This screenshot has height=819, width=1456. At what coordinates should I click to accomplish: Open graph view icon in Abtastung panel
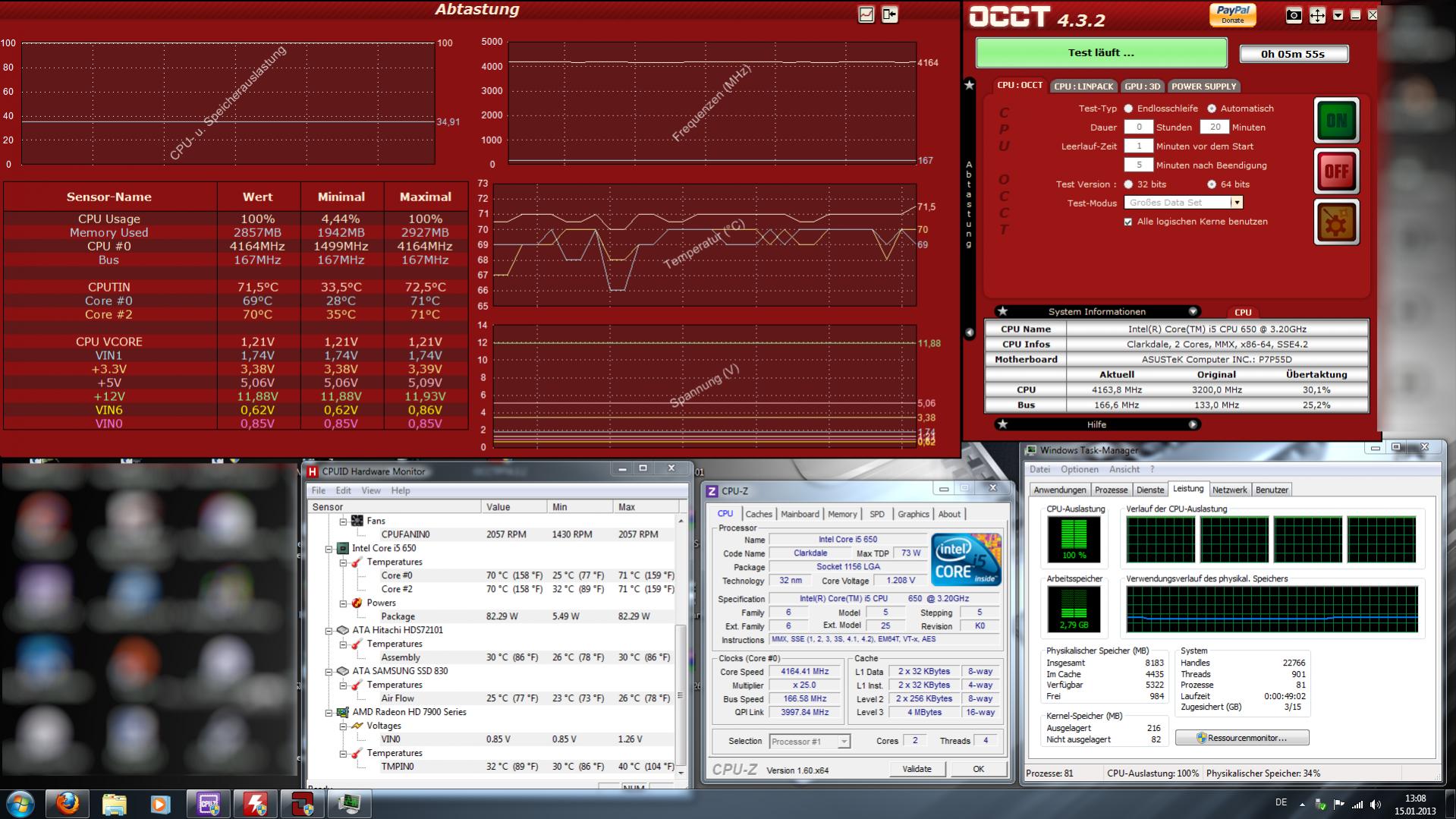coord(866,14)
